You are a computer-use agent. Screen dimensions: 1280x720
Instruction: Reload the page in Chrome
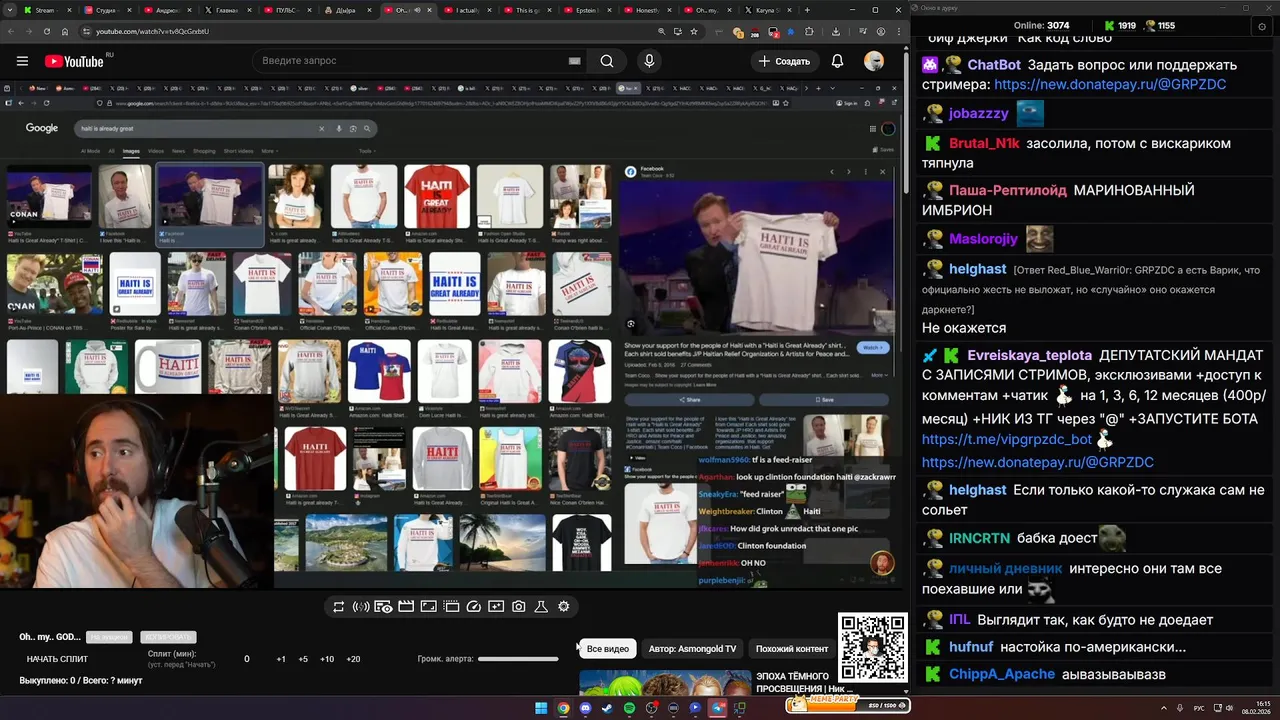pyautogui.click(x=46, y=31)
